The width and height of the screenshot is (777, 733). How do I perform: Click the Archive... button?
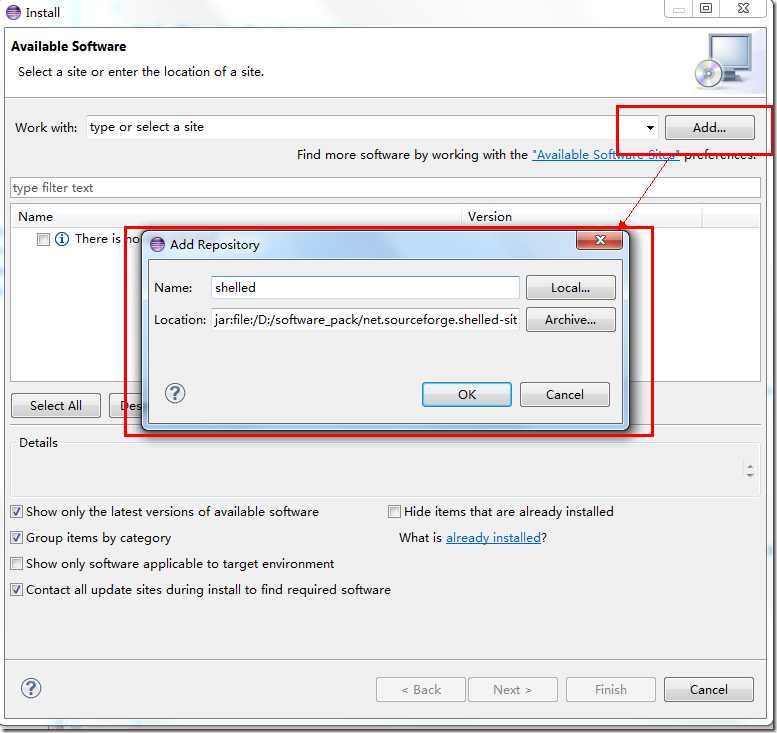pyautogui.click(x=570, y=320)
